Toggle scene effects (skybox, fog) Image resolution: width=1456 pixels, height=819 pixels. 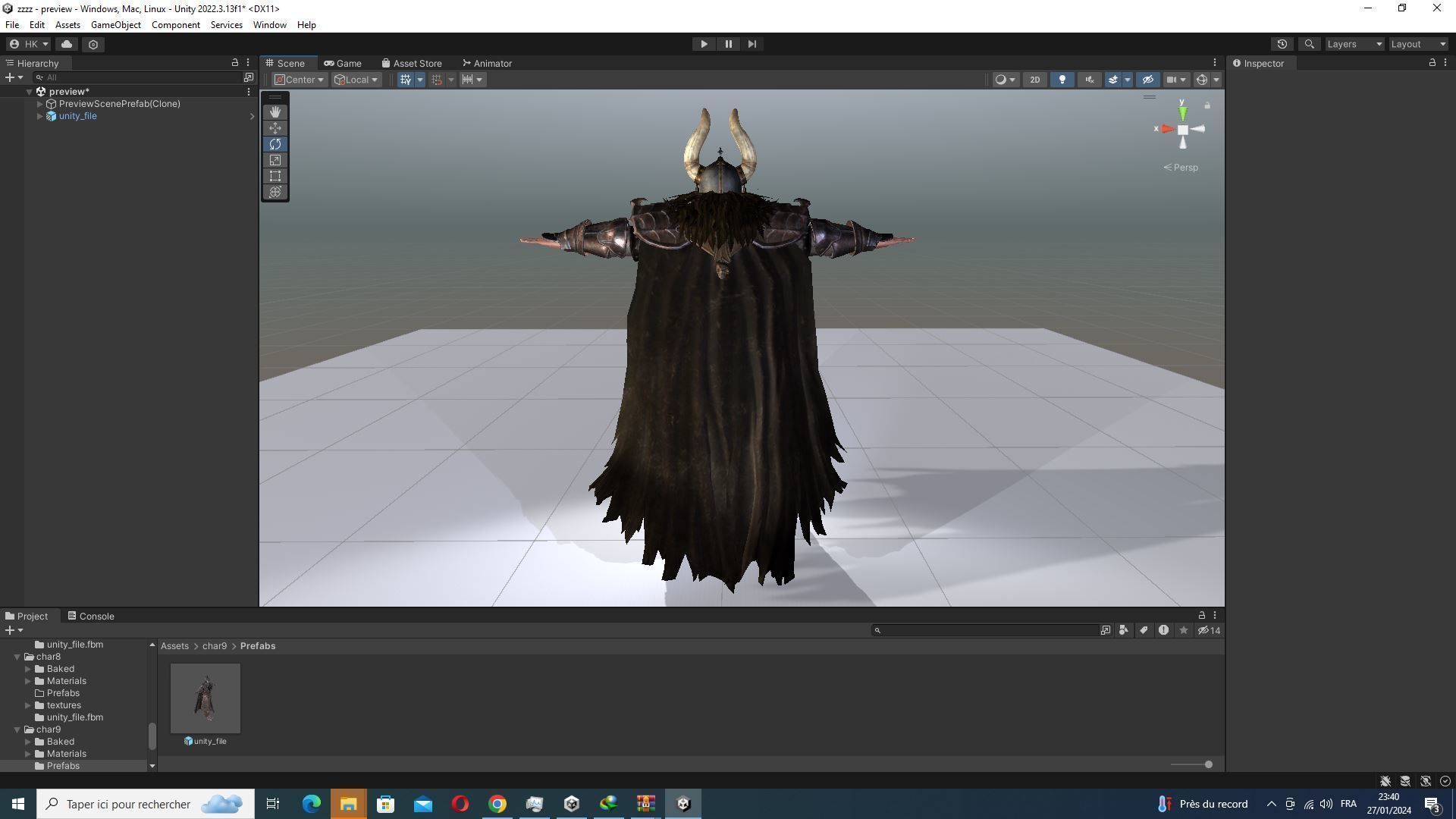coord(1113,80)
